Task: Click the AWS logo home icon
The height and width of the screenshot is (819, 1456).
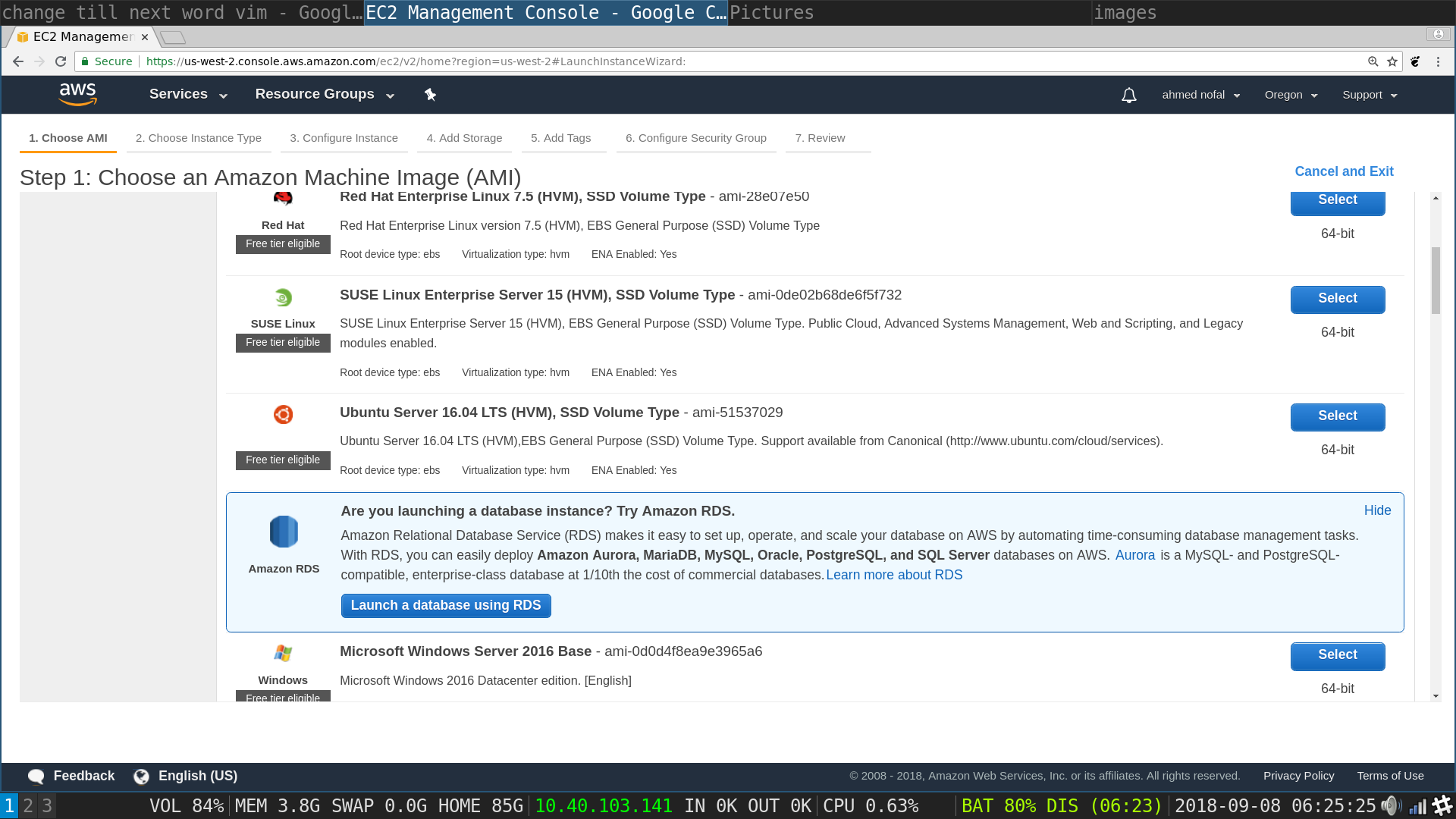Action: (77, 94)
